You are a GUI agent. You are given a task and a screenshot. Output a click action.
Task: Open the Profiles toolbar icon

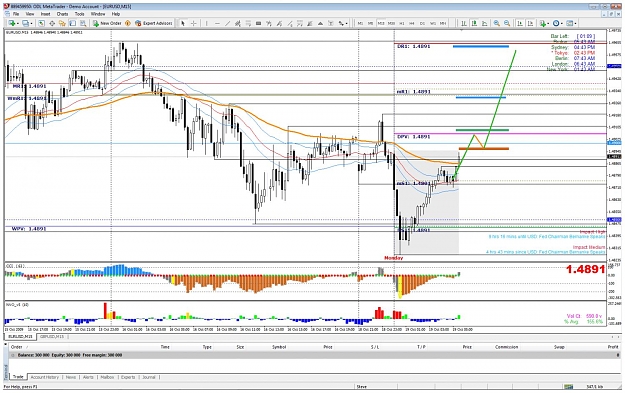click(25, 24)
